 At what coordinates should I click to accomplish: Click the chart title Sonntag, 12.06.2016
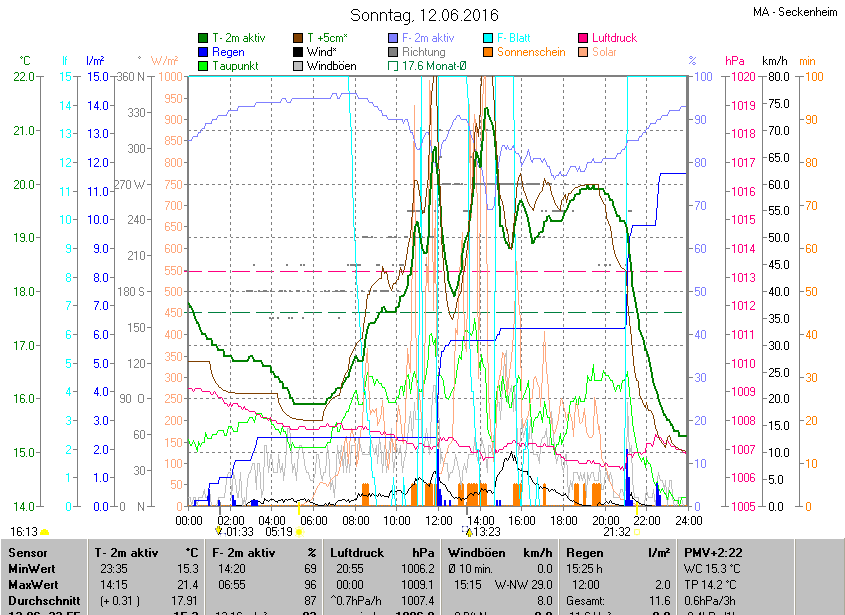[x=424, y=15]
